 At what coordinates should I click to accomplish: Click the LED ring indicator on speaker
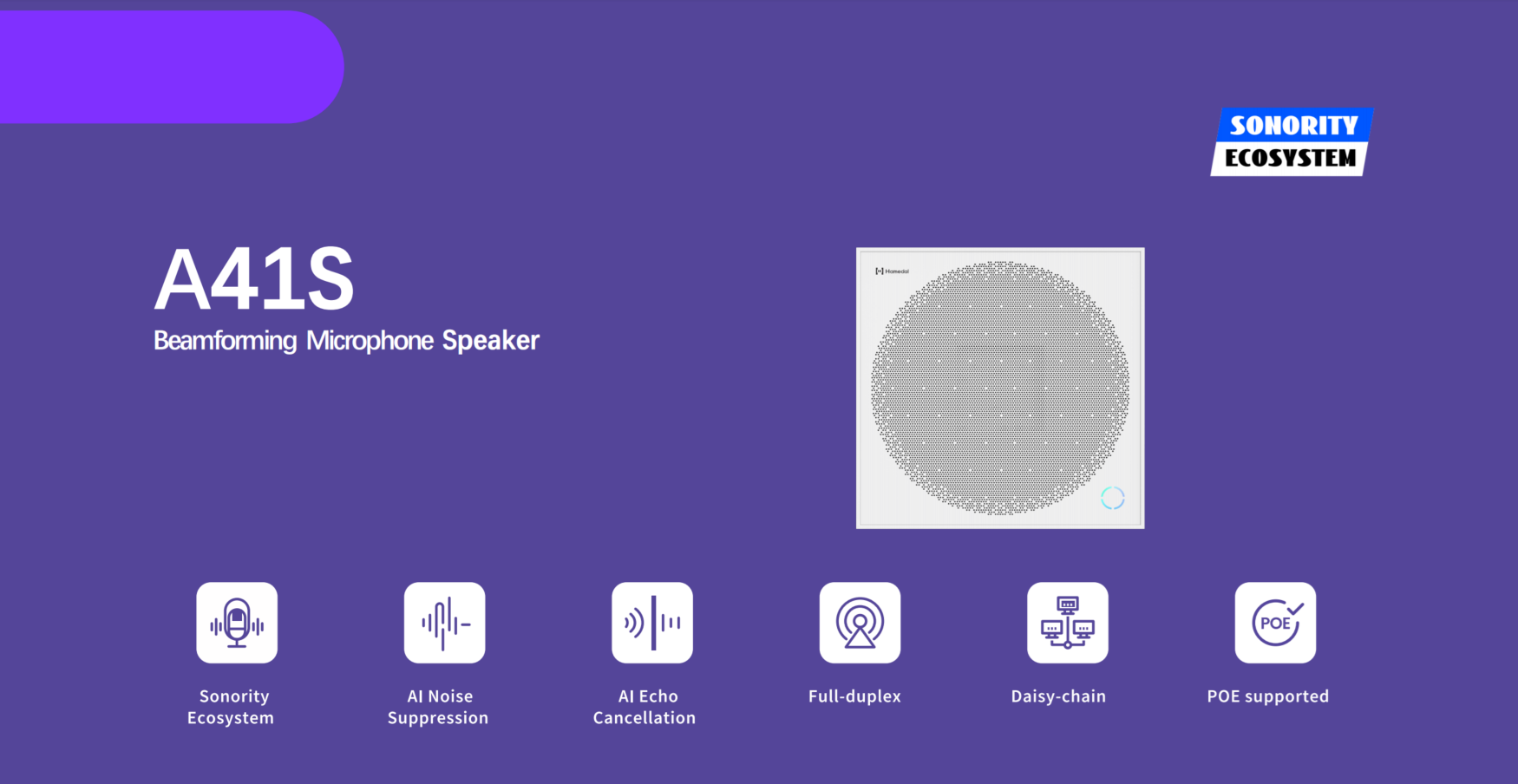[x=1113, y=498]
